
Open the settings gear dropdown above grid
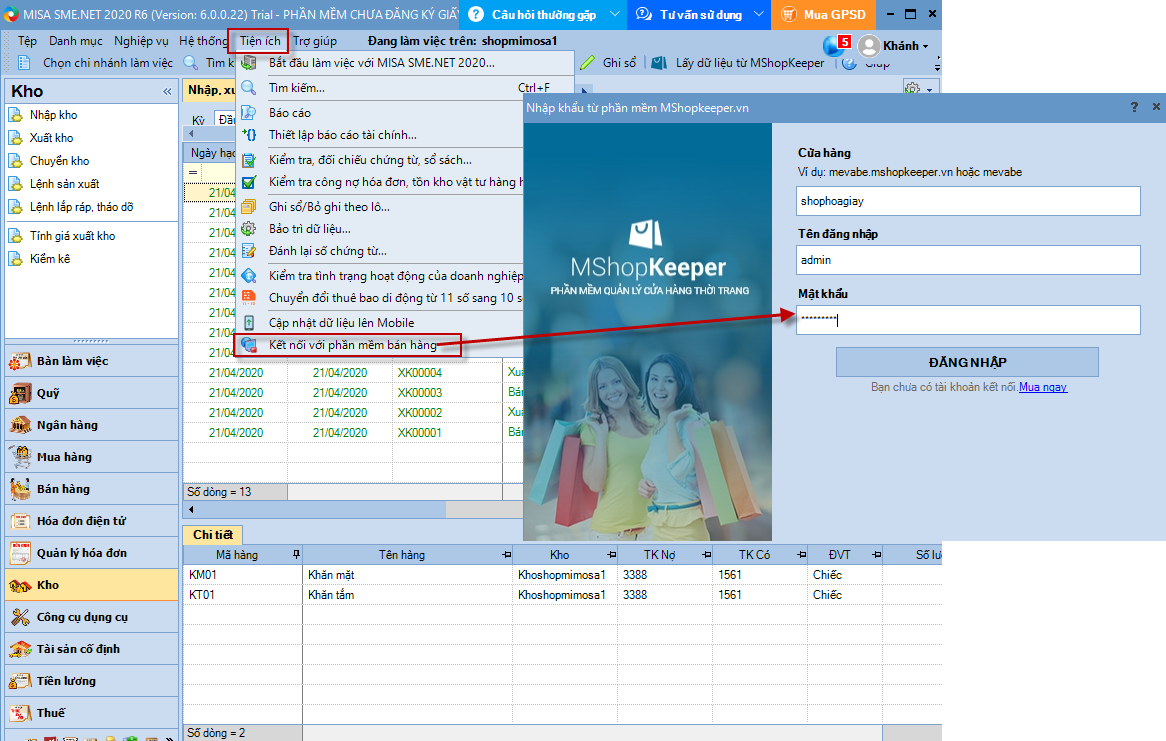pos(919,89)
